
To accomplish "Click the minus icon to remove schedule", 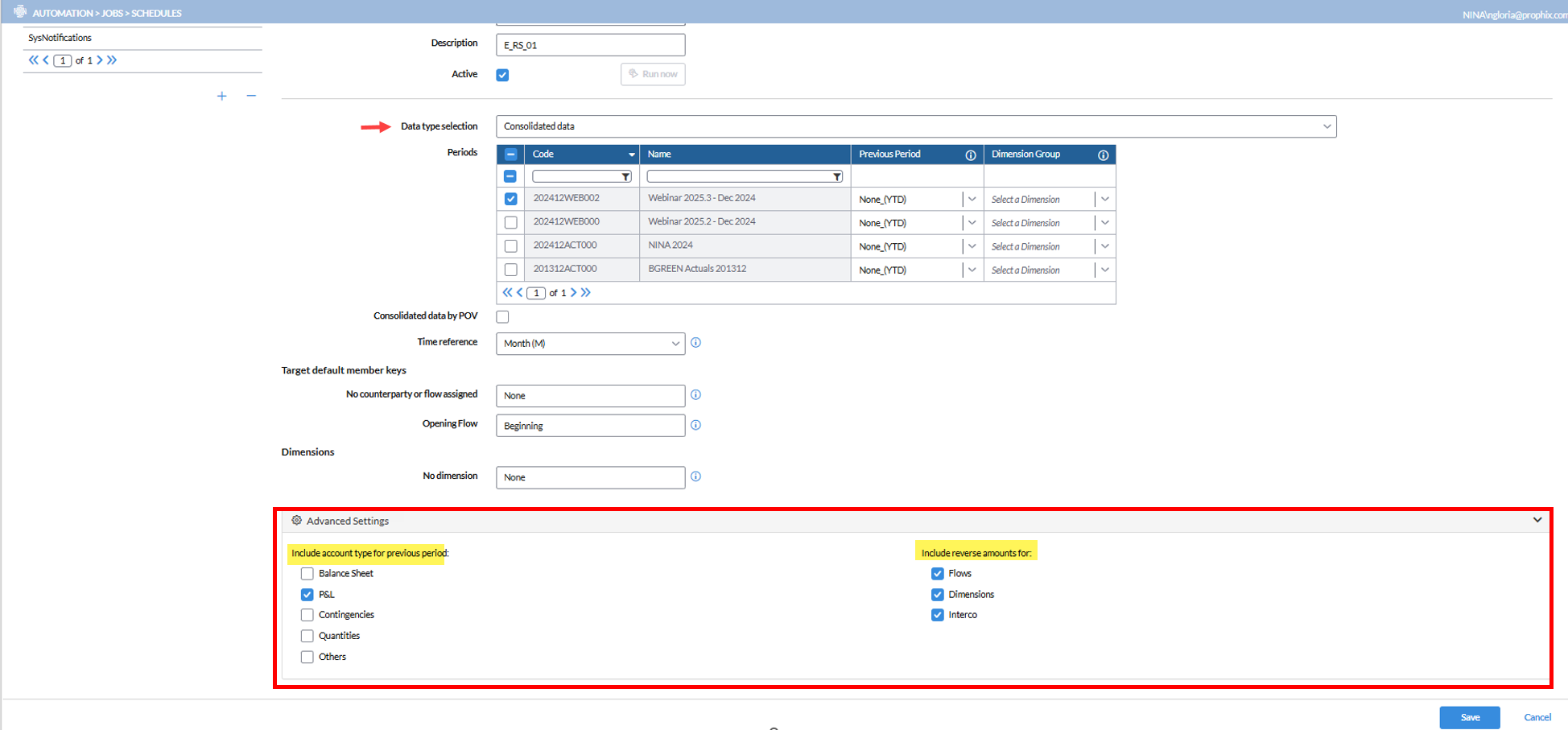I will click(251, 97).
